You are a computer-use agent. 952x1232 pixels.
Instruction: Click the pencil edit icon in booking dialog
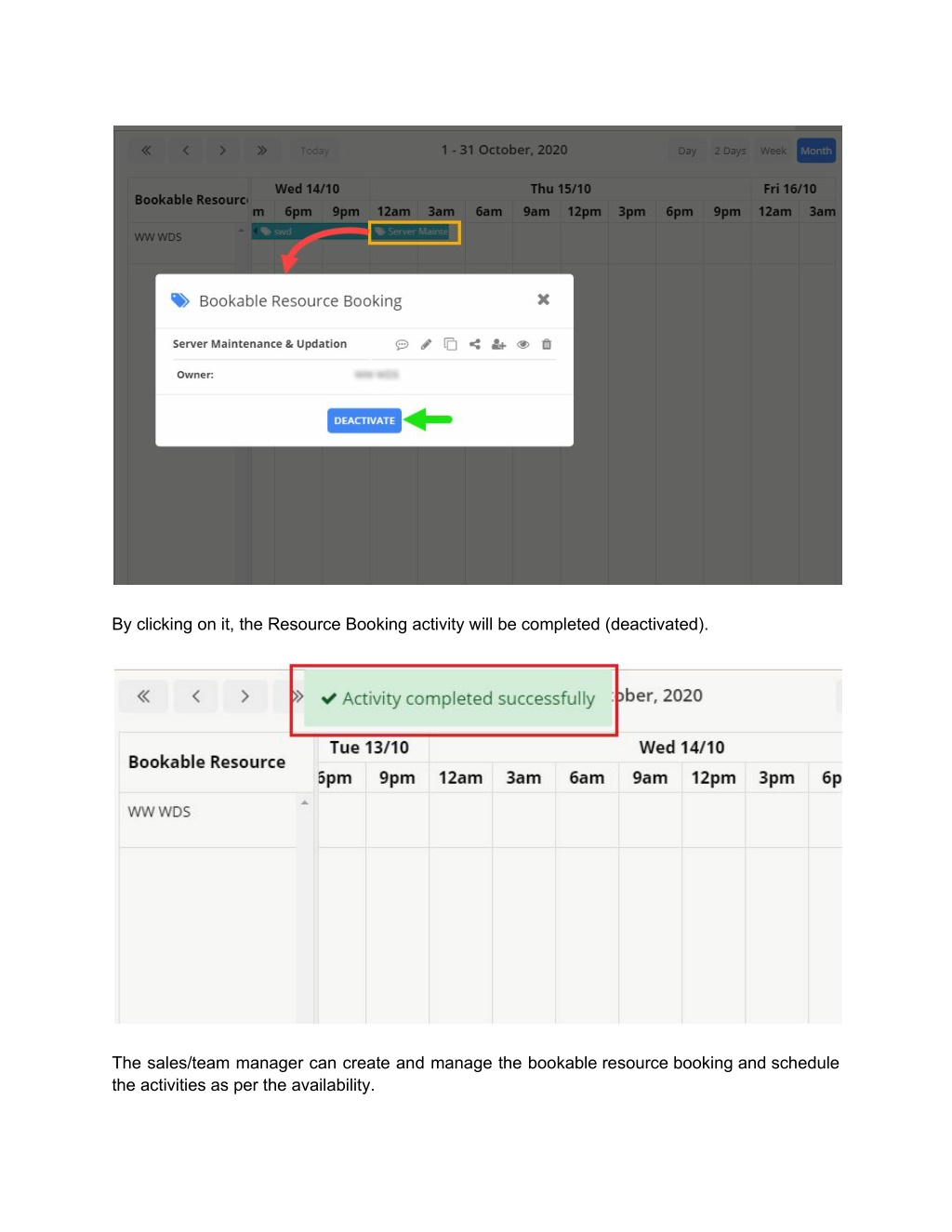pyautogui.click(x=426, y=344)
